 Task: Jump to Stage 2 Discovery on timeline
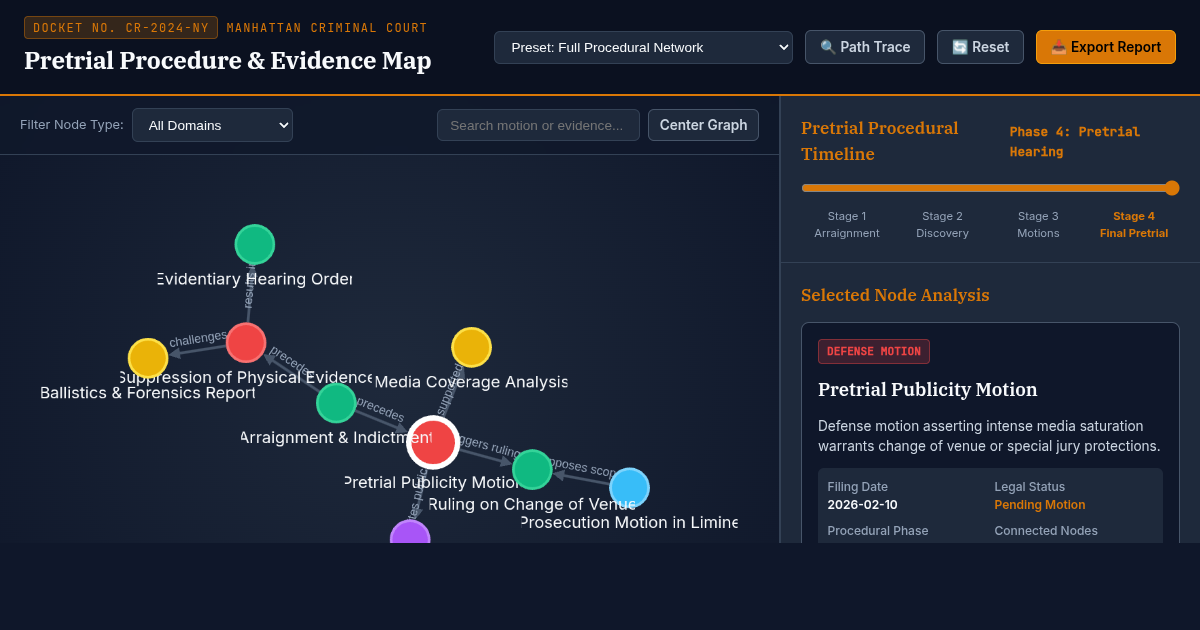pyautogui.click(x=942, y=224)
